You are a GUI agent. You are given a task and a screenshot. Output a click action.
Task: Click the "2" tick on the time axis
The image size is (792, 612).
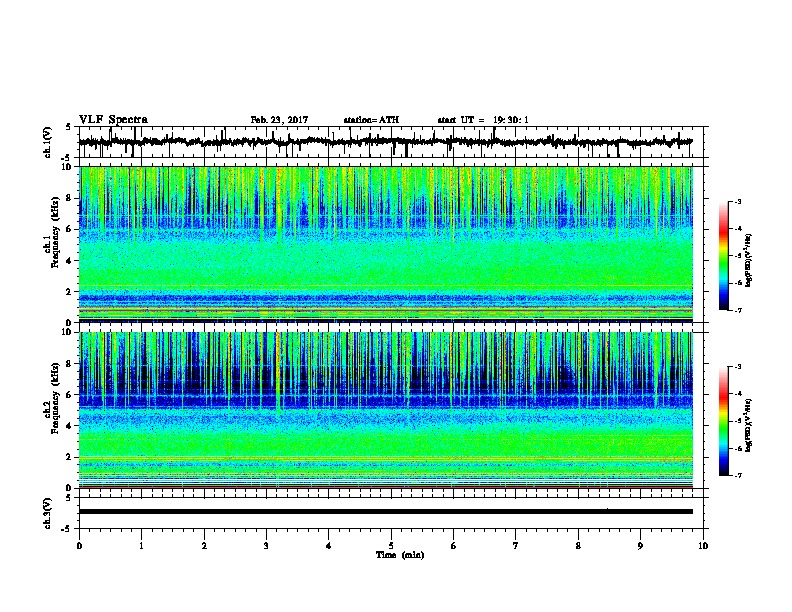click(204, 546)
